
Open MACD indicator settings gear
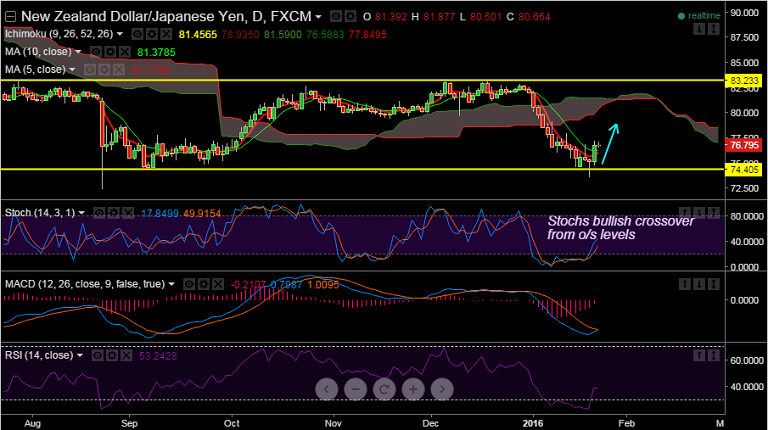tap(204, 284)
